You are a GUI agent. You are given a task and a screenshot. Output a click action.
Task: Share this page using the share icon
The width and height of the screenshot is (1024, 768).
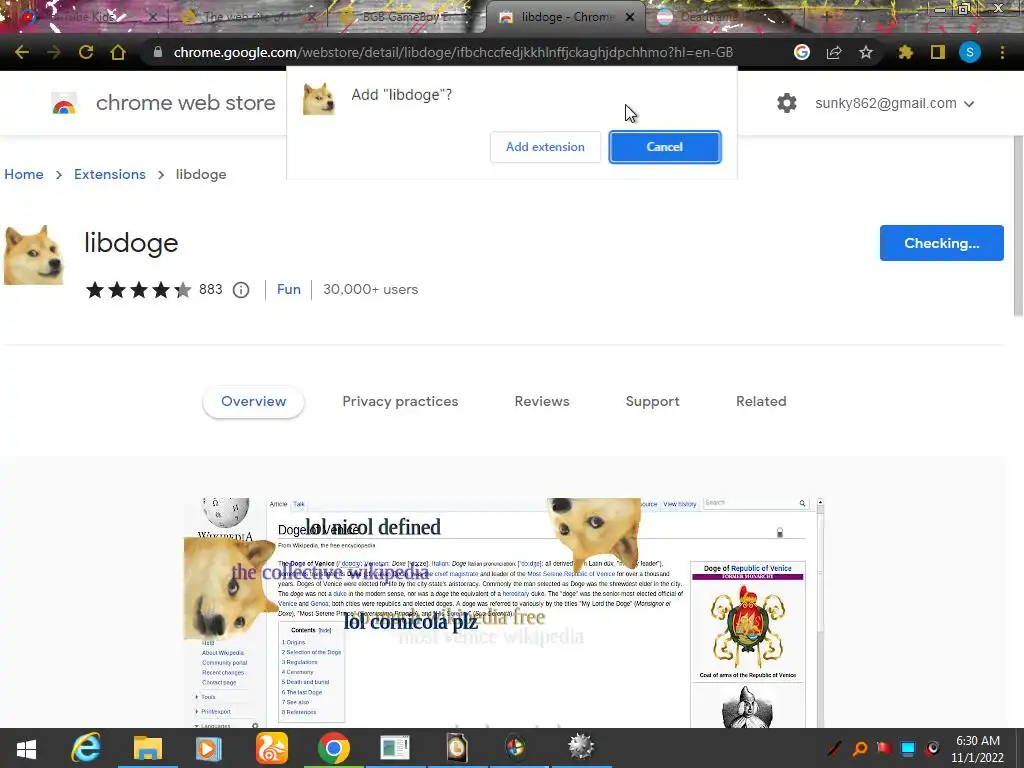834,52
